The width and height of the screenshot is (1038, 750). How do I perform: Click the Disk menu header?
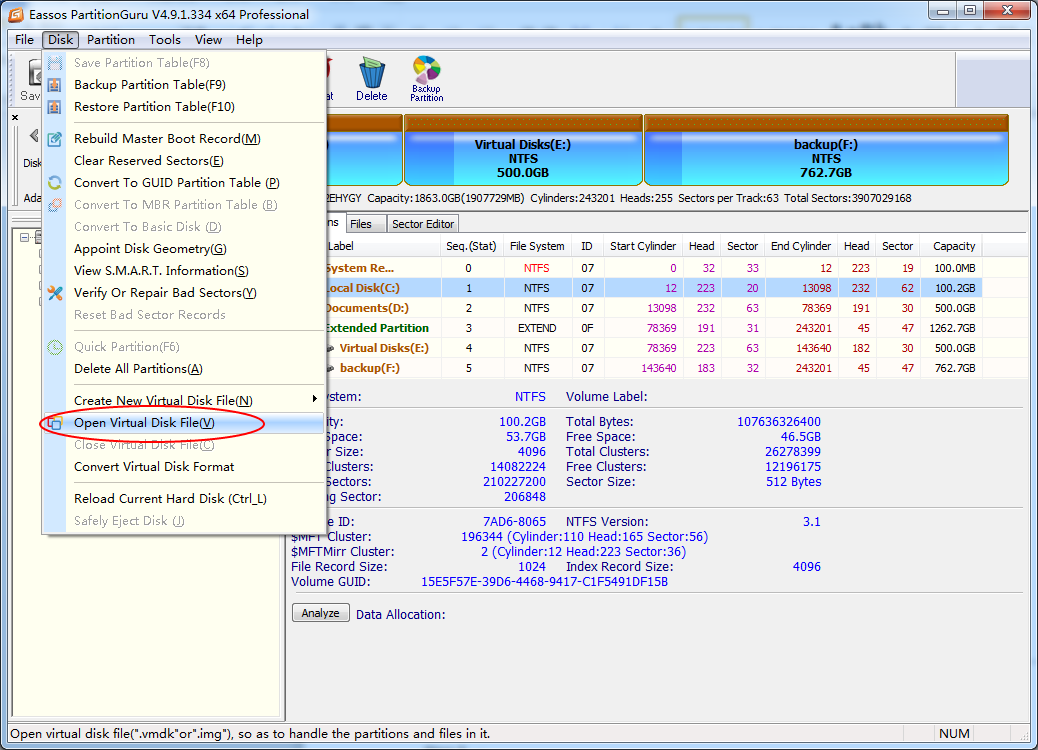point(60,40)
